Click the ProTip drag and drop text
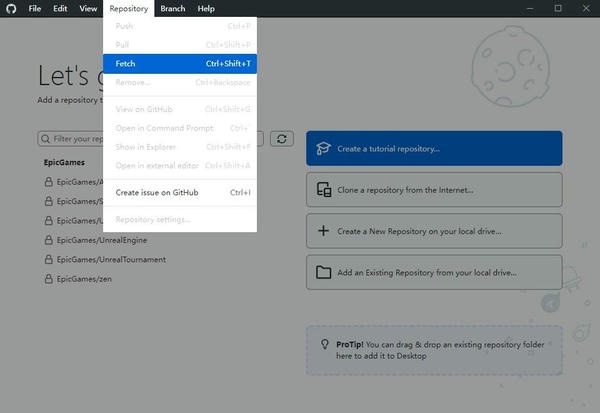 pos(440,350)
